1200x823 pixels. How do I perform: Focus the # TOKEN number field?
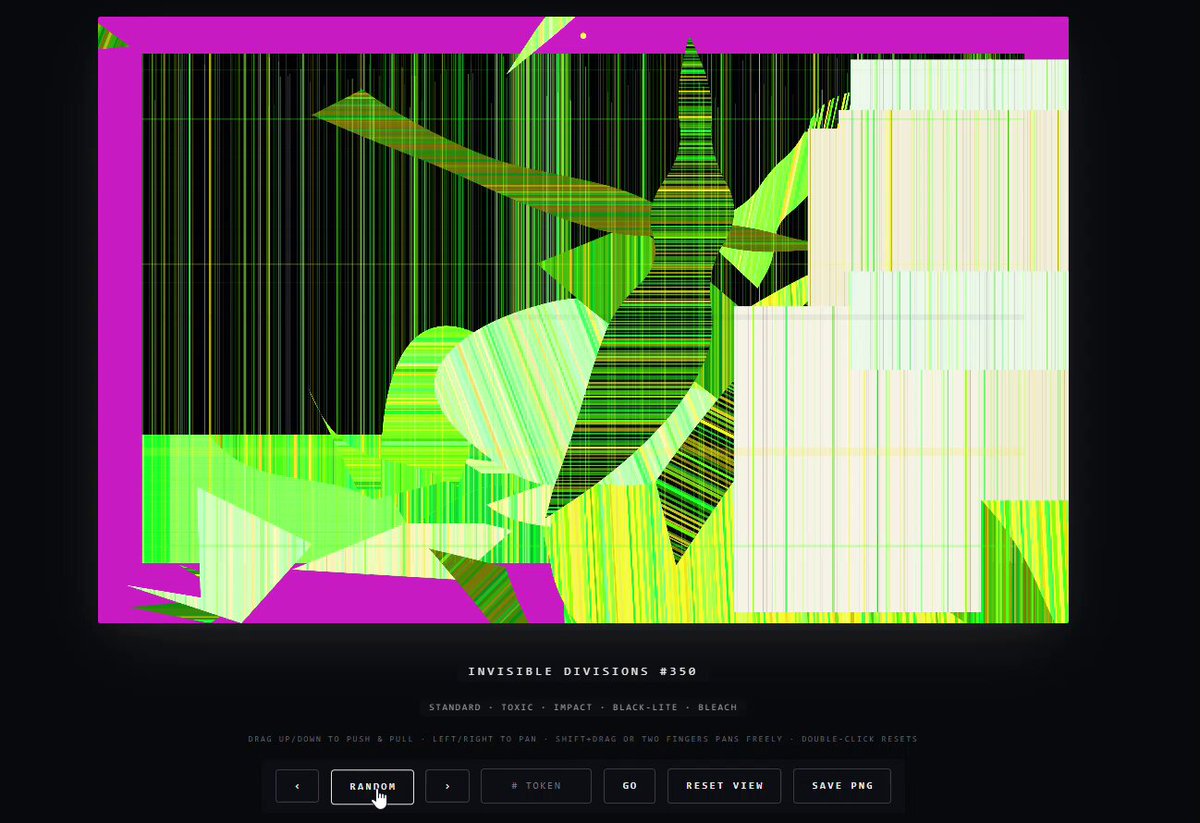(536, 786)
